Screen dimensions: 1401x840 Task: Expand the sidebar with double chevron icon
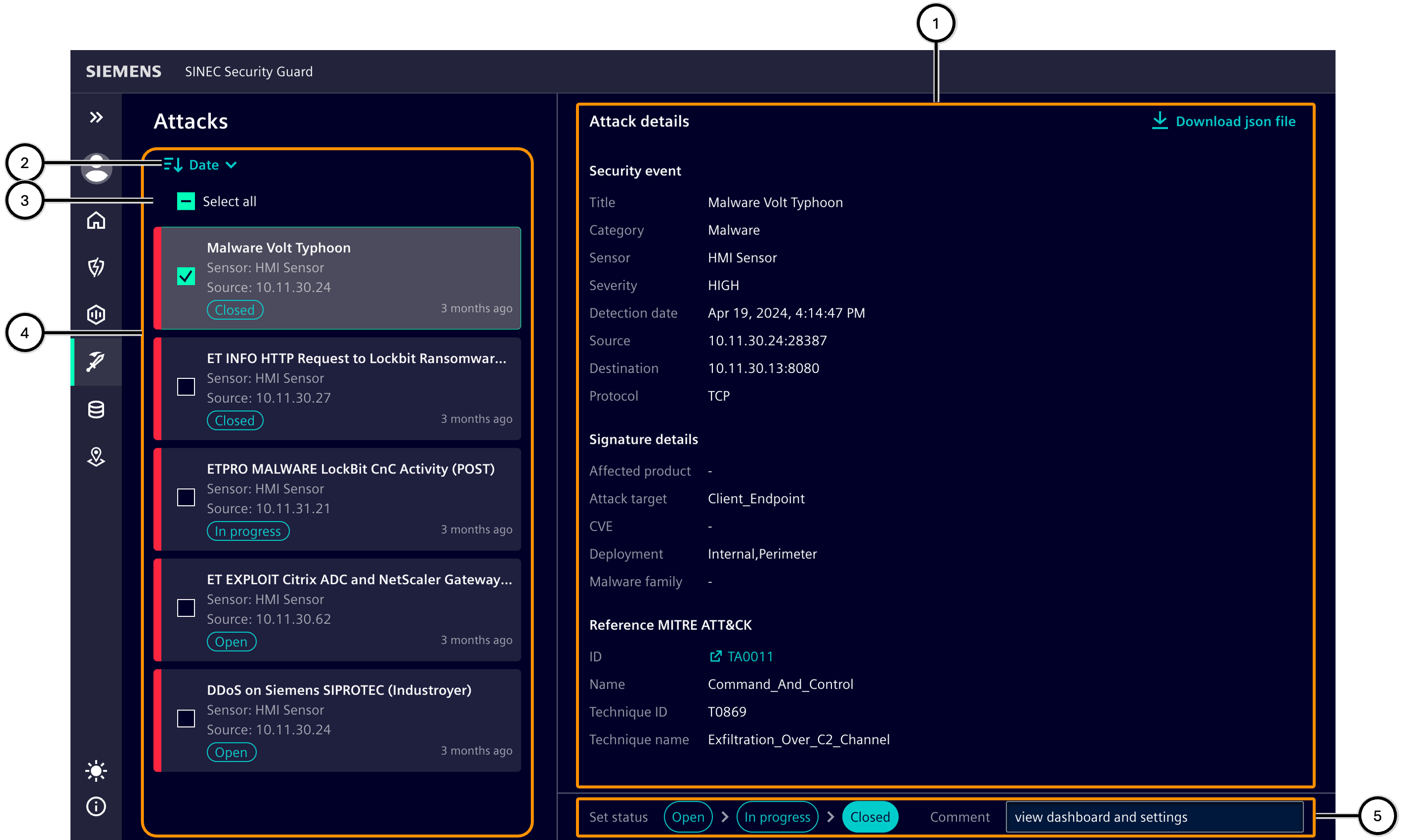coord(96,117)
